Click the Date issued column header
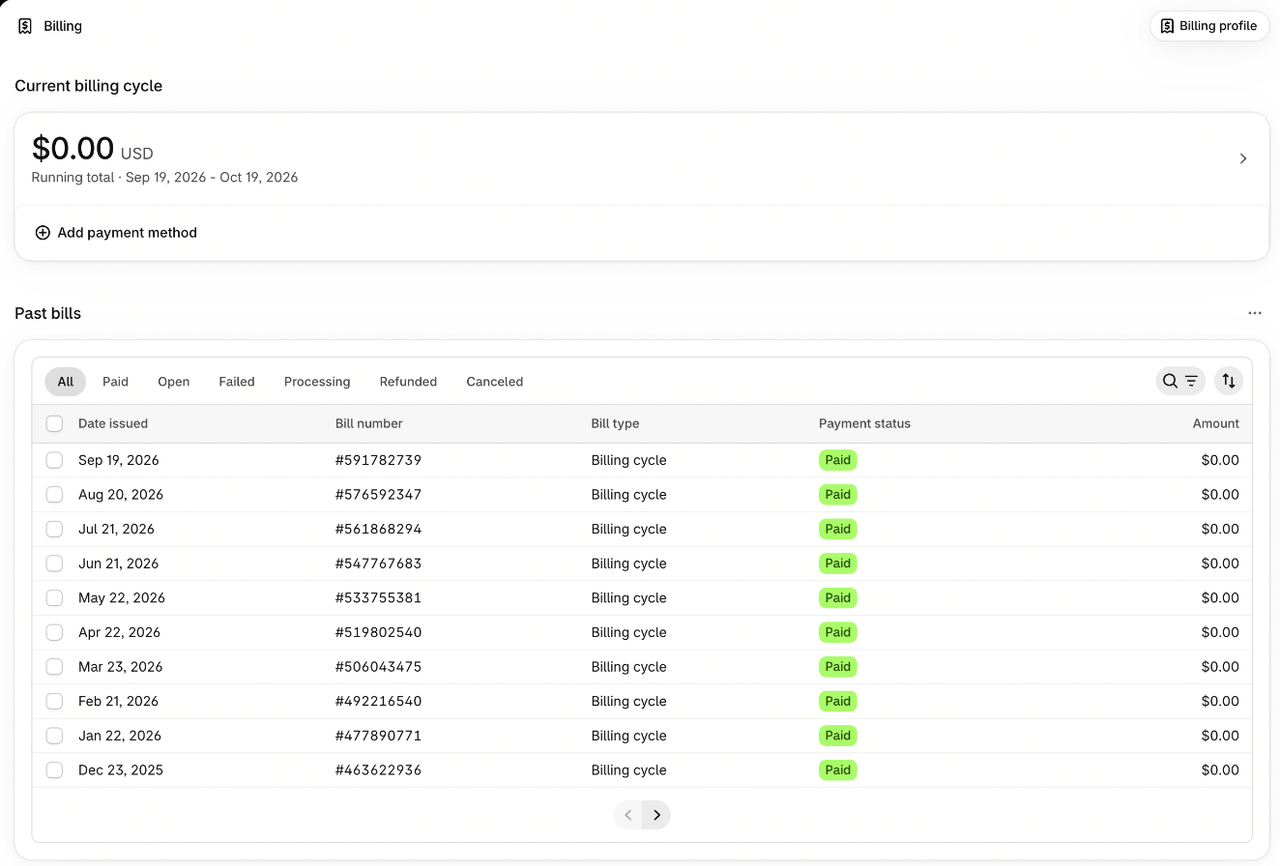The width and height of the screenshot is (1280, 866). tap(113, 424)
